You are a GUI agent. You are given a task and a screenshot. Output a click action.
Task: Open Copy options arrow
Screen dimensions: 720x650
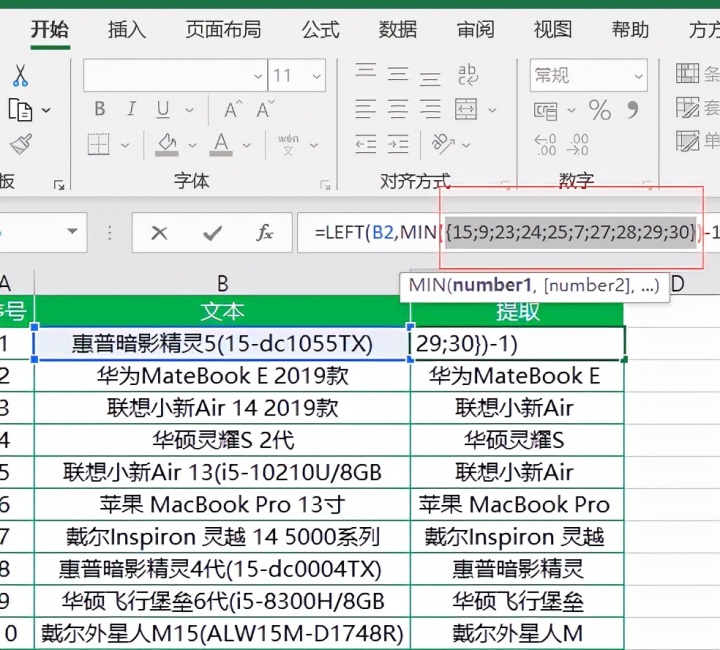(x=46, y=110)
